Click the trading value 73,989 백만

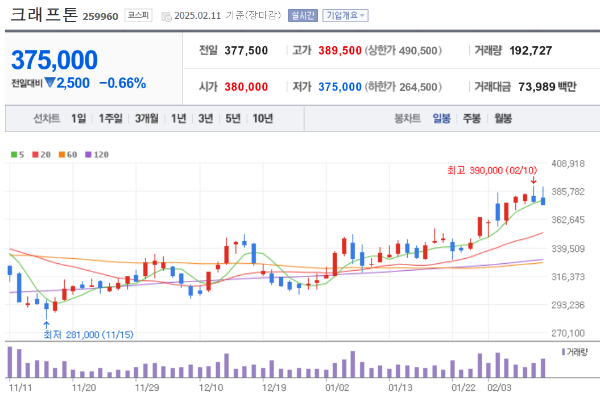pyautogui.click(x=547, y=87)
